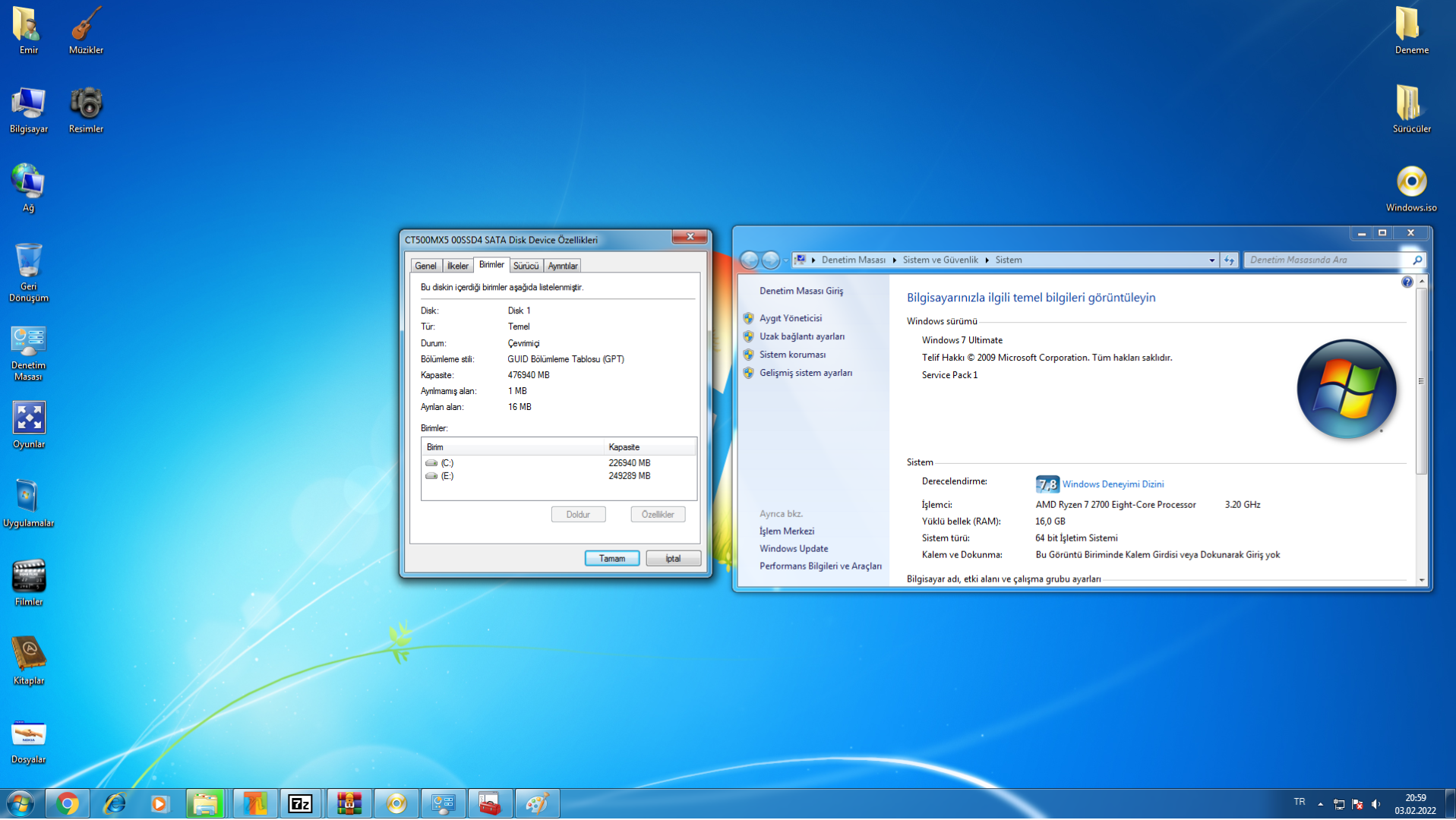Select the Deneme folder on desktop

[x=1411, y=30]
